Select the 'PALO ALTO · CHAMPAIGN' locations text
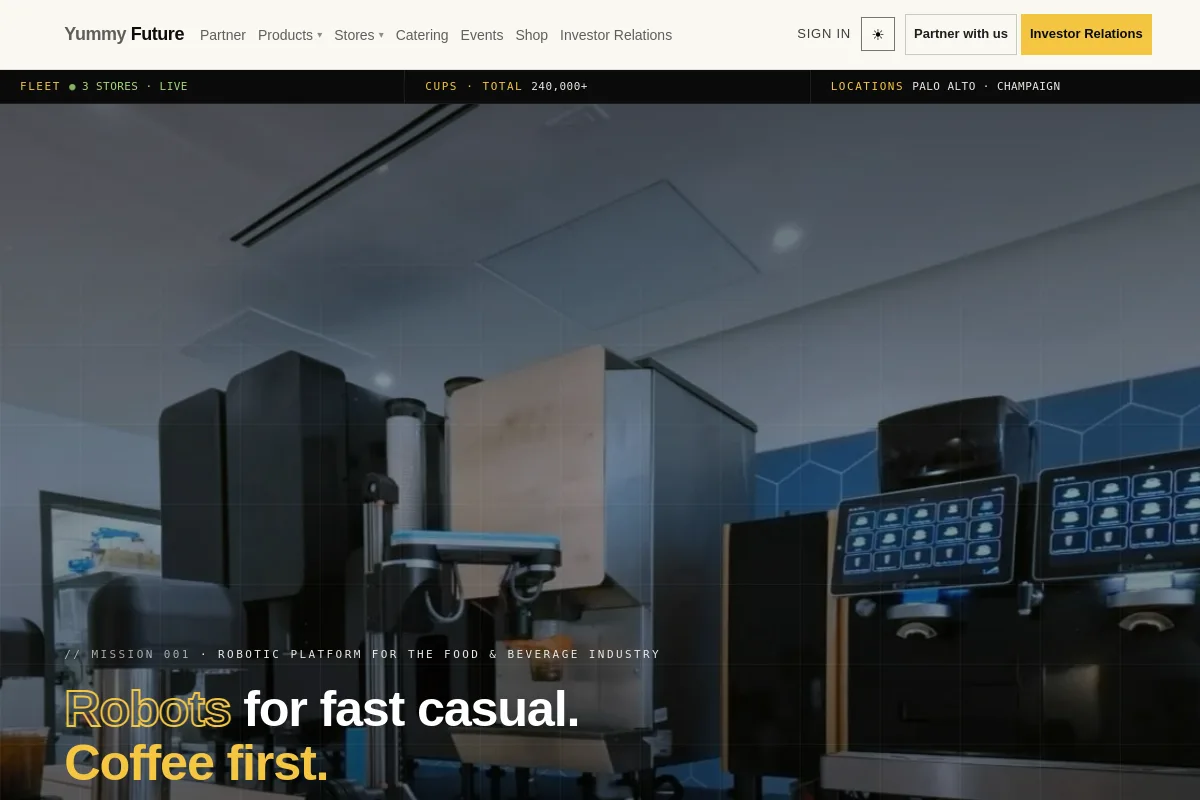The height and width of the screenshot is (800, 1200). (986, 87)
